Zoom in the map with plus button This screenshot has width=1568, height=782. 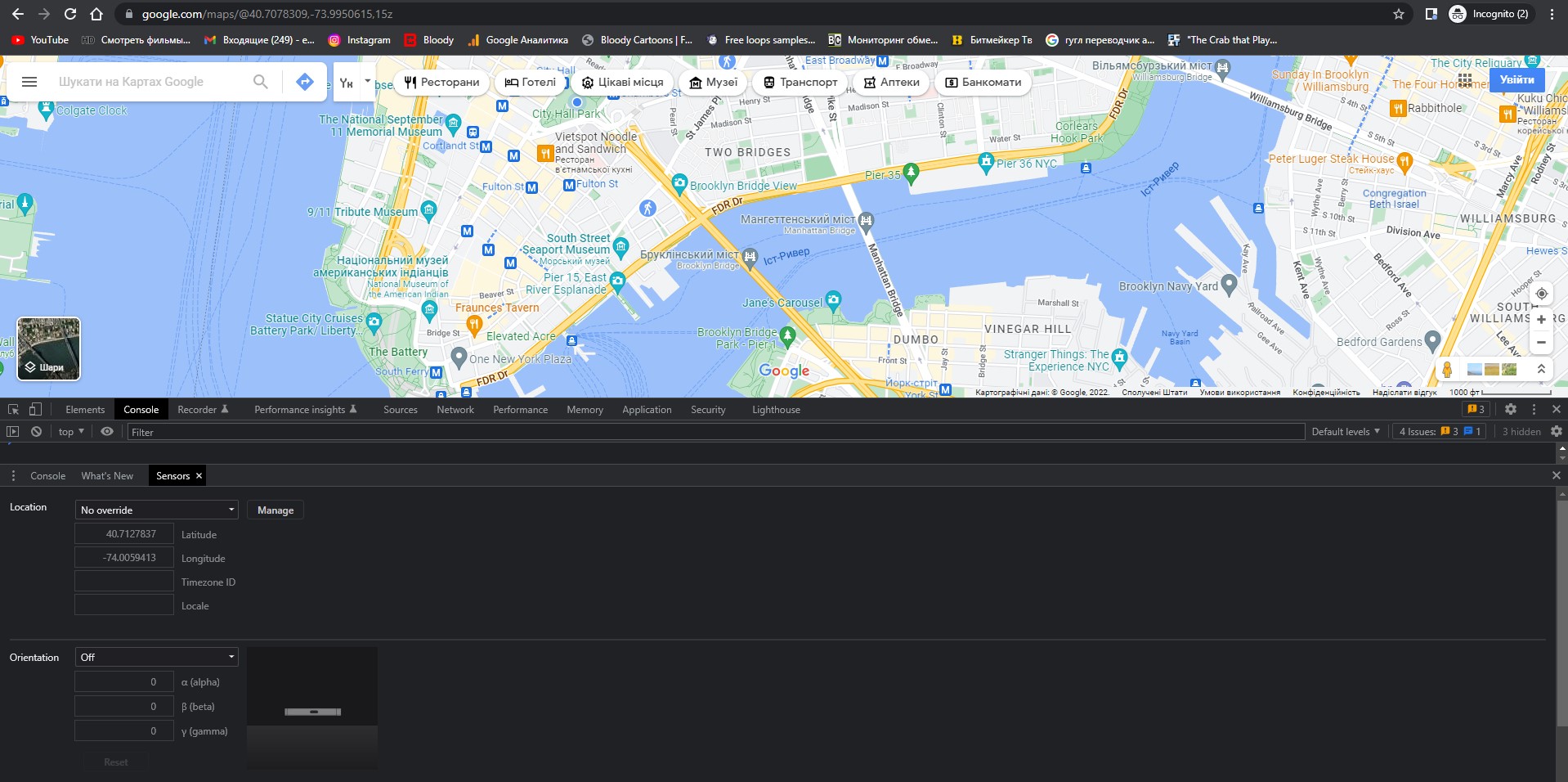1541,320
